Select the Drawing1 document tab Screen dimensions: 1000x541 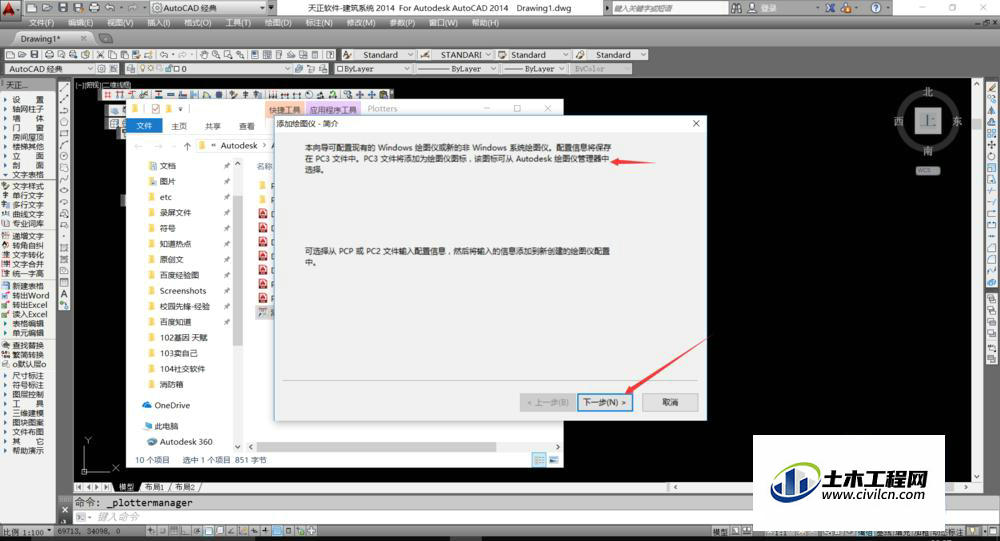pyautogui.click(x=40, y=39)
